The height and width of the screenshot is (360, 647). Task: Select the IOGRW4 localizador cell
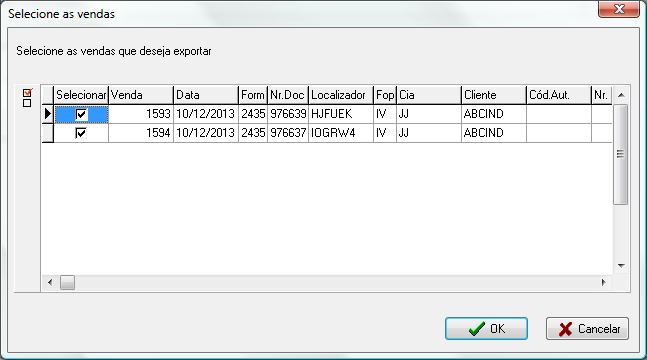click(341, 133)
